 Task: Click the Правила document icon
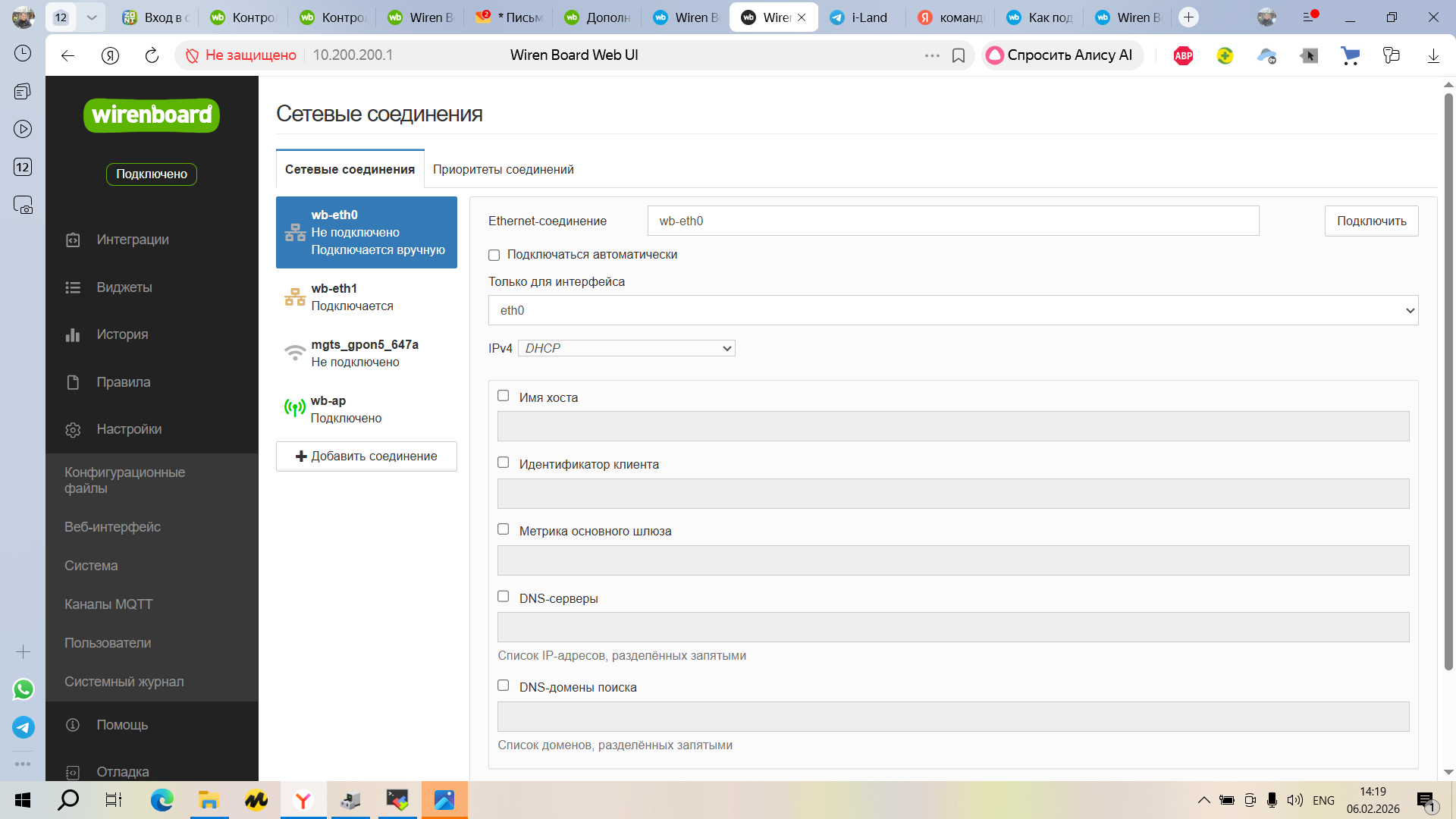click(x=73, y=382)
